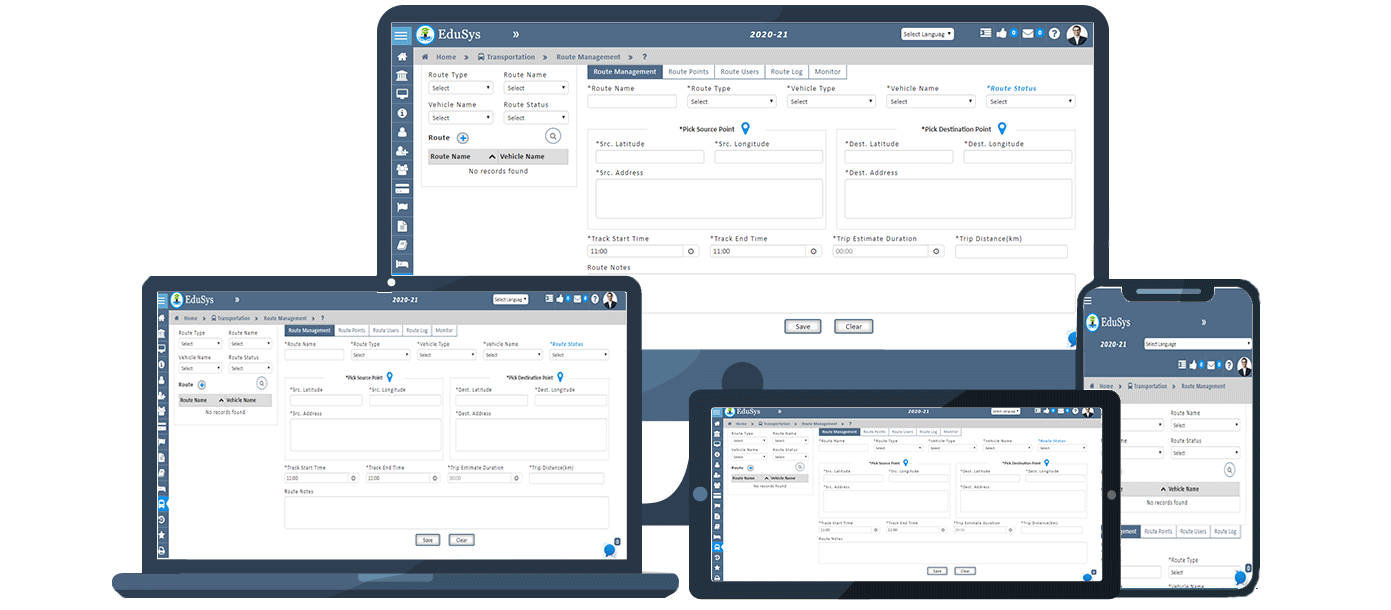1391x610 pixels.
Task: Open the Route Status dropdown in the form
Action: (1030, 101)
